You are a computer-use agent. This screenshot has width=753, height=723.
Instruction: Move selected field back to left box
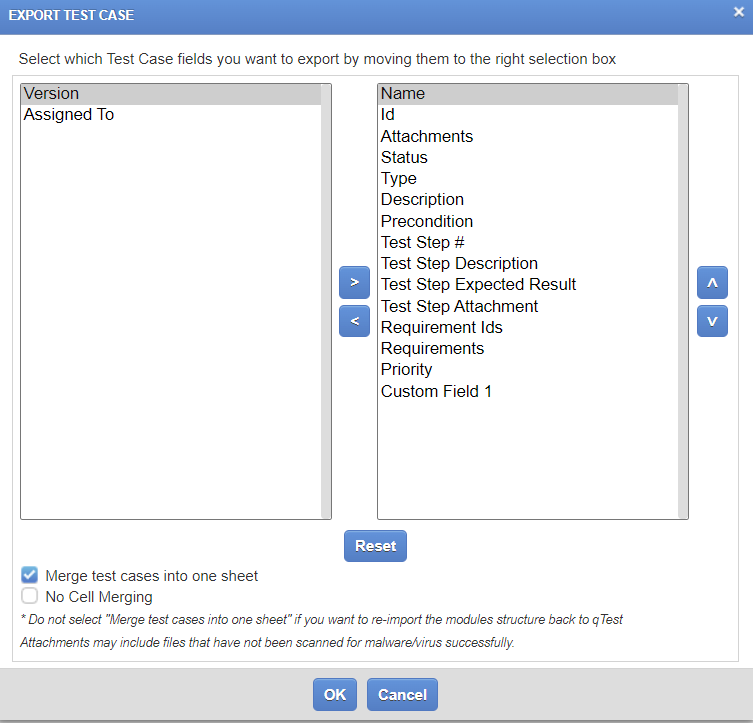point(354,321)
